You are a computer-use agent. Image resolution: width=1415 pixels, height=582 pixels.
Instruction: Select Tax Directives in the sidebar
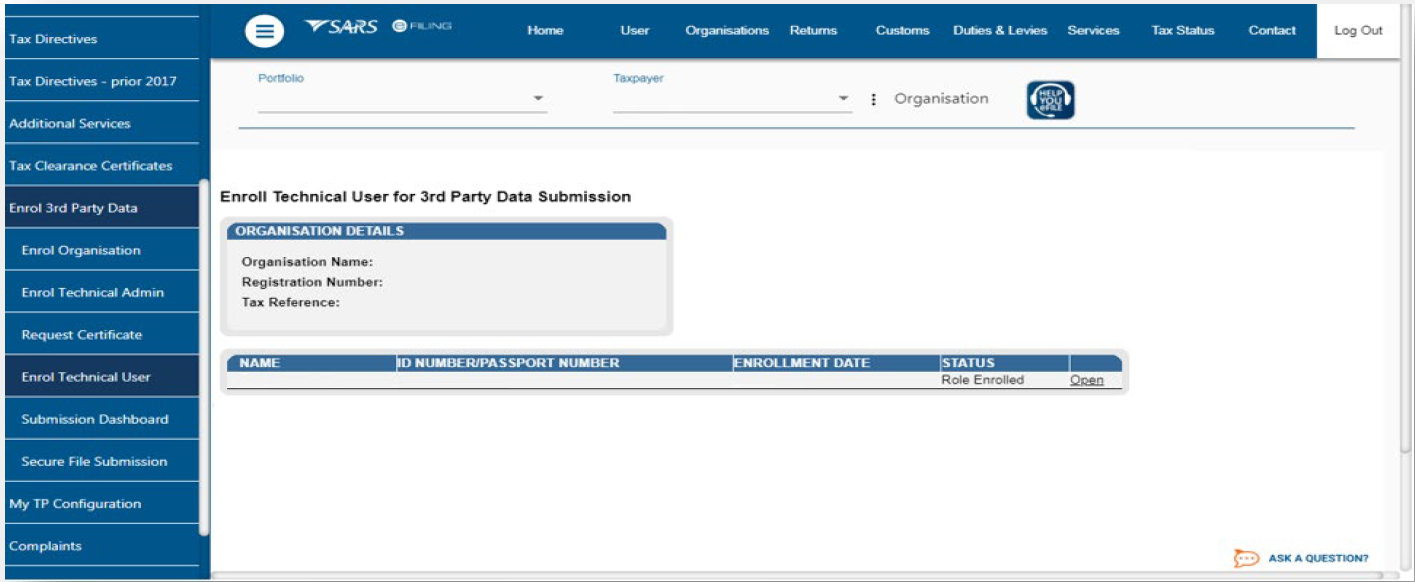pyautogui.click(x=100, y=39)
